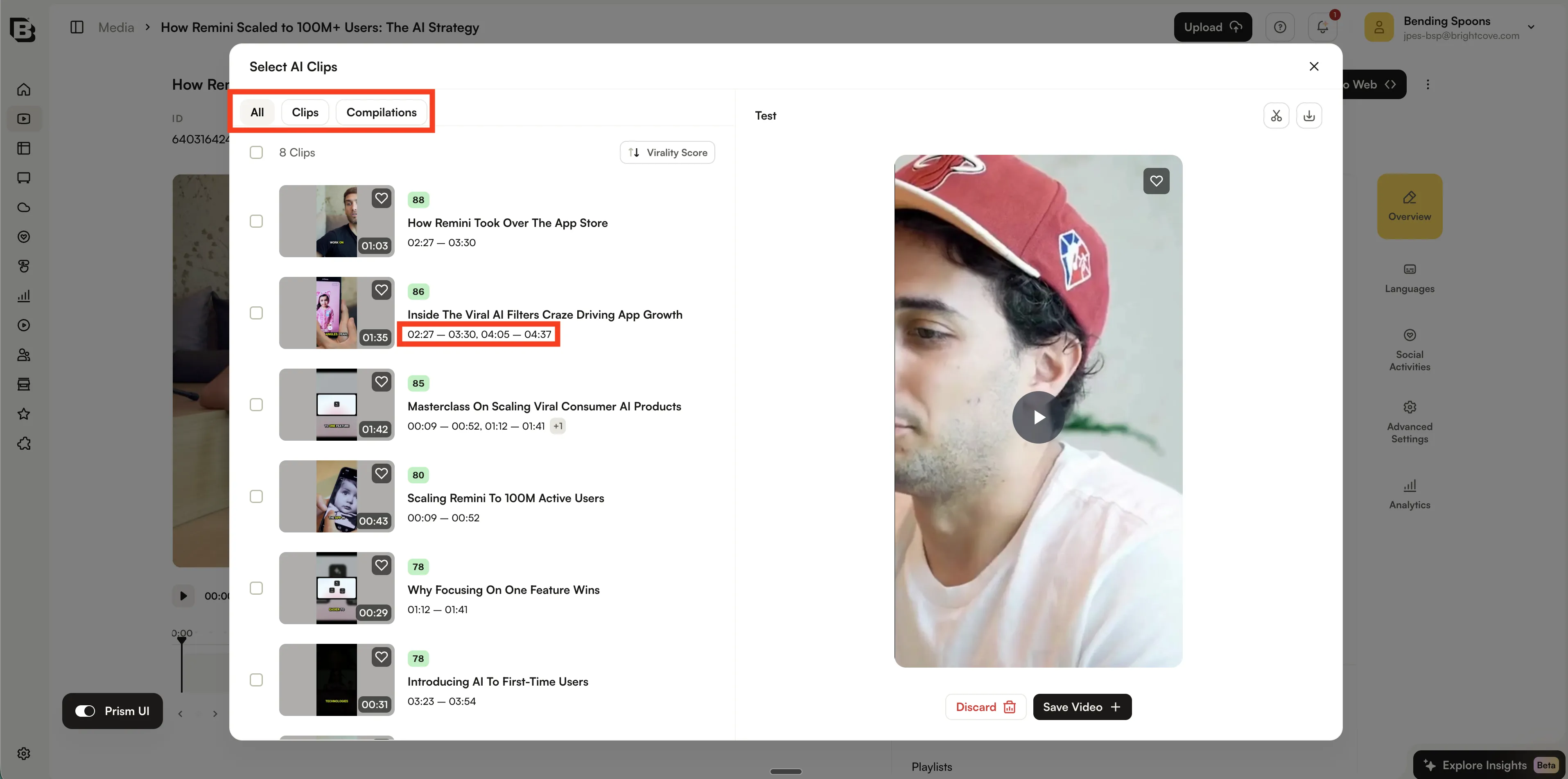The width and height of the screenshot is (1568, 779).
Task: Expand the +1 extra time ranges badge
Action: tap(558, 426)
